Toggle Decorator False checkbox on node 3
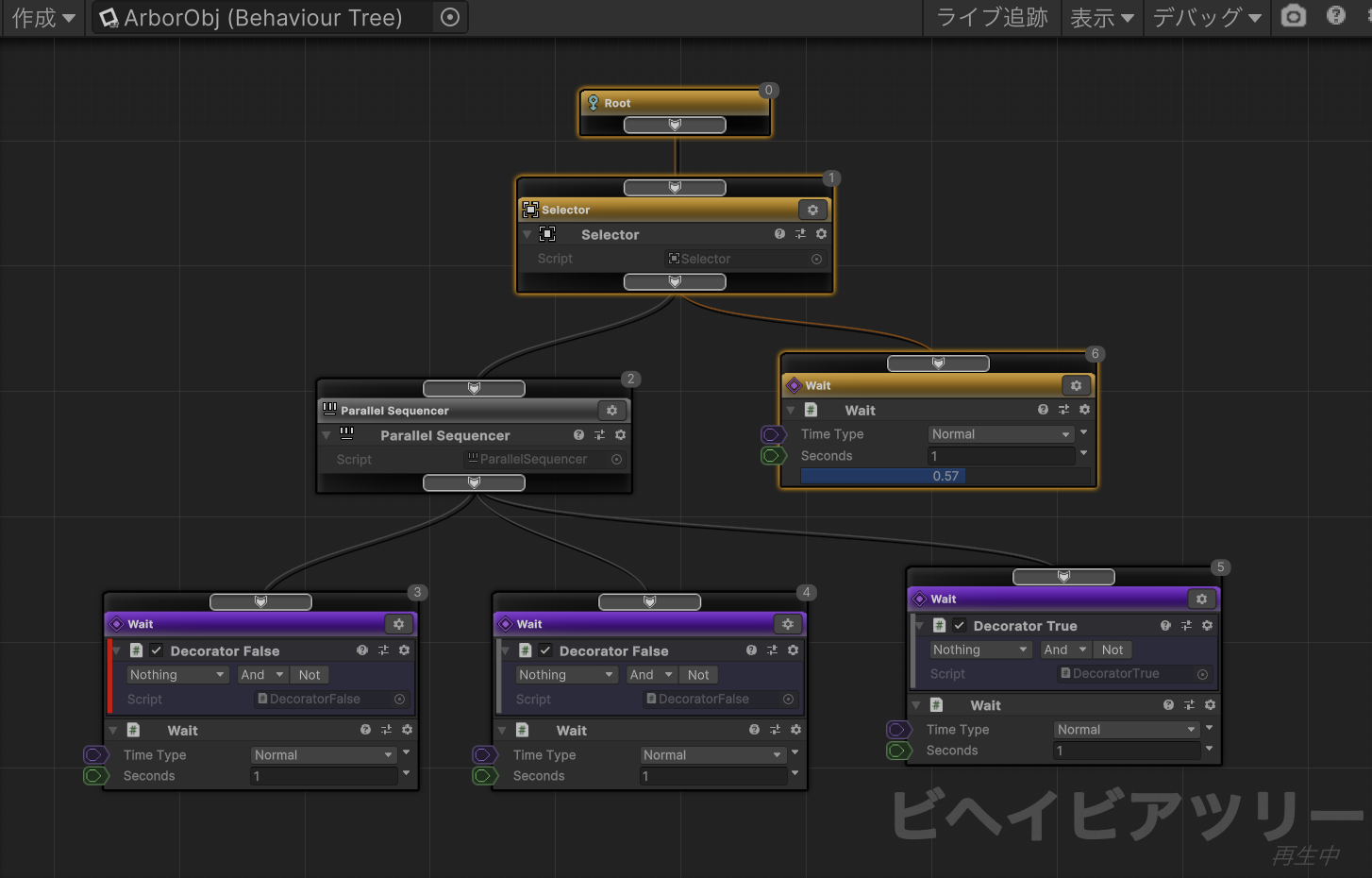 (157, 650)
